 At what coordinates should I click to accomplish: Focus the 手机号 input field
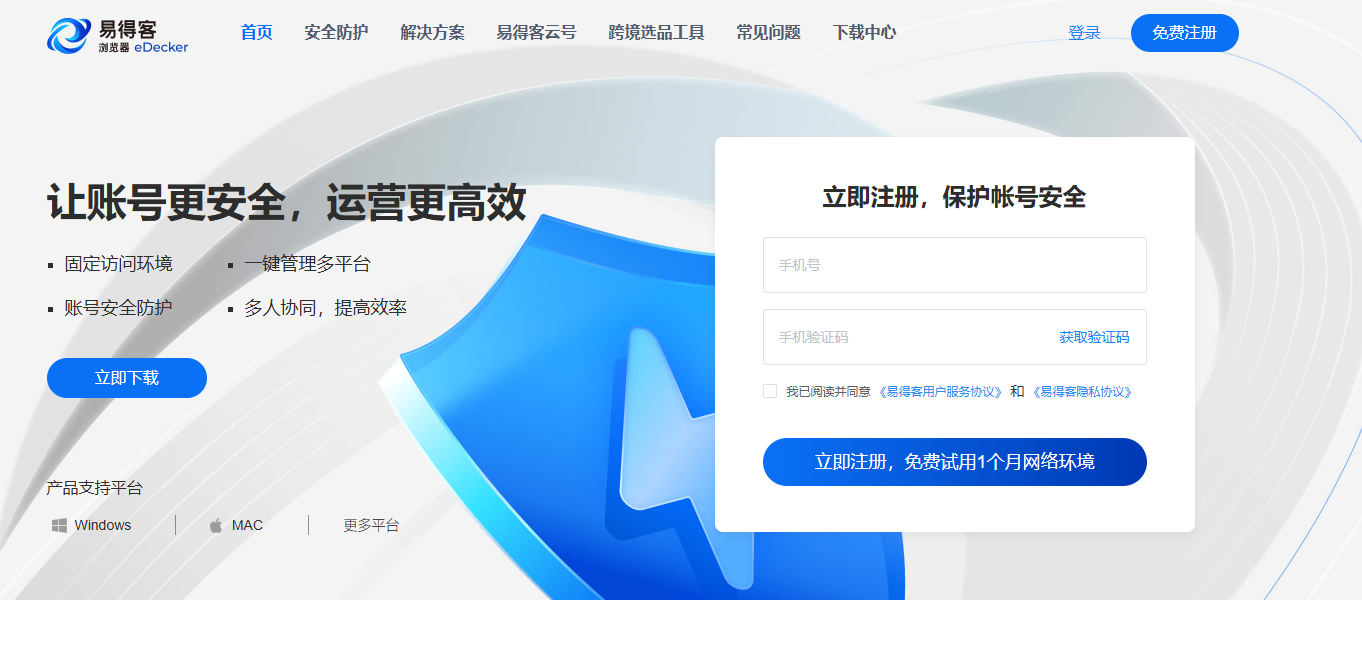(955, 265)
